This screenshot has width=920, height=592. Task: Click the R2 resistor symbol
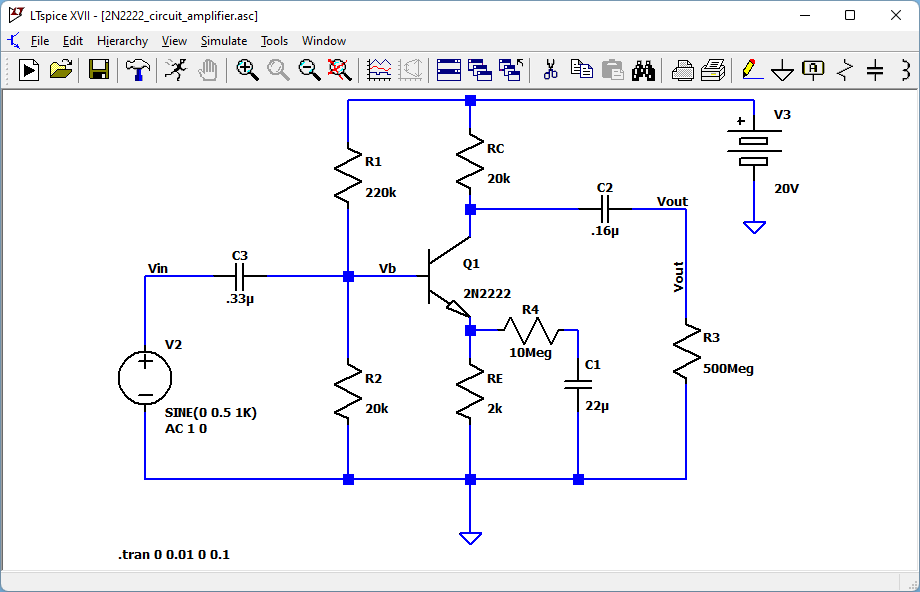point(348,391)
